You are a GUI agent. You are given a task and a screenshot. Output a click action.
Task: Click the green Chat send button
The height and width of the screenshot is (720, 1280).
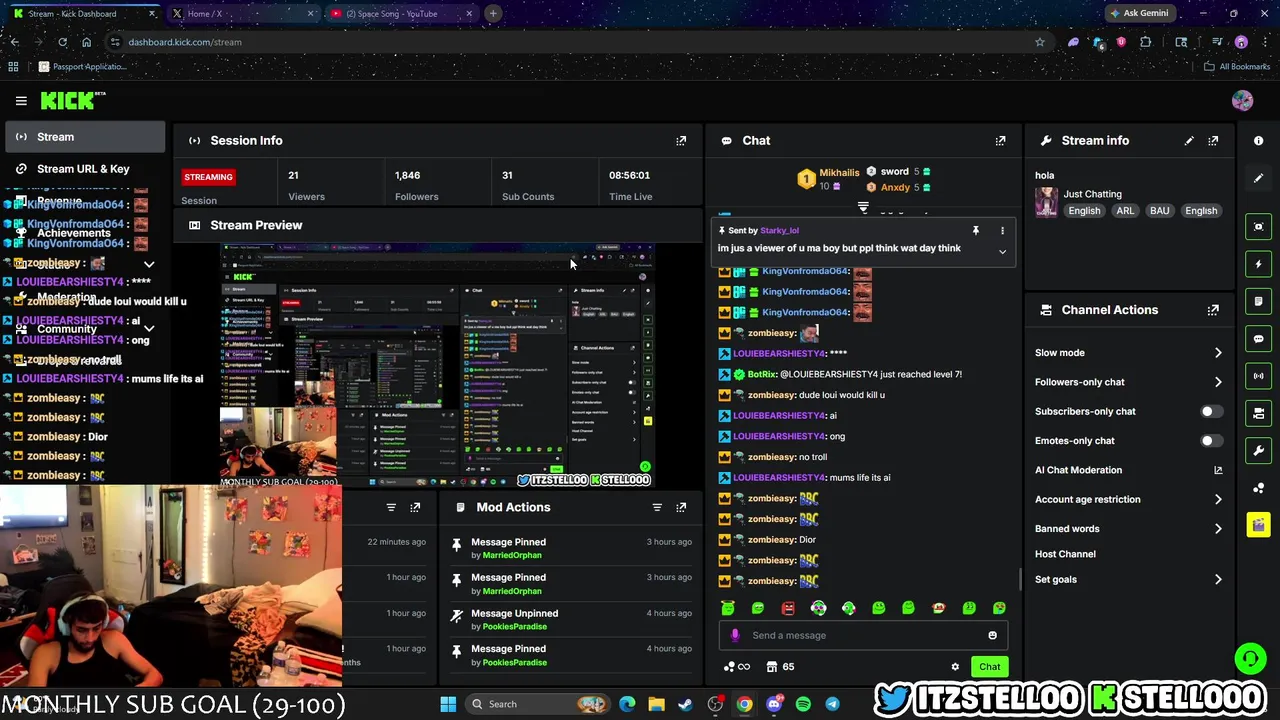[989, 667]
